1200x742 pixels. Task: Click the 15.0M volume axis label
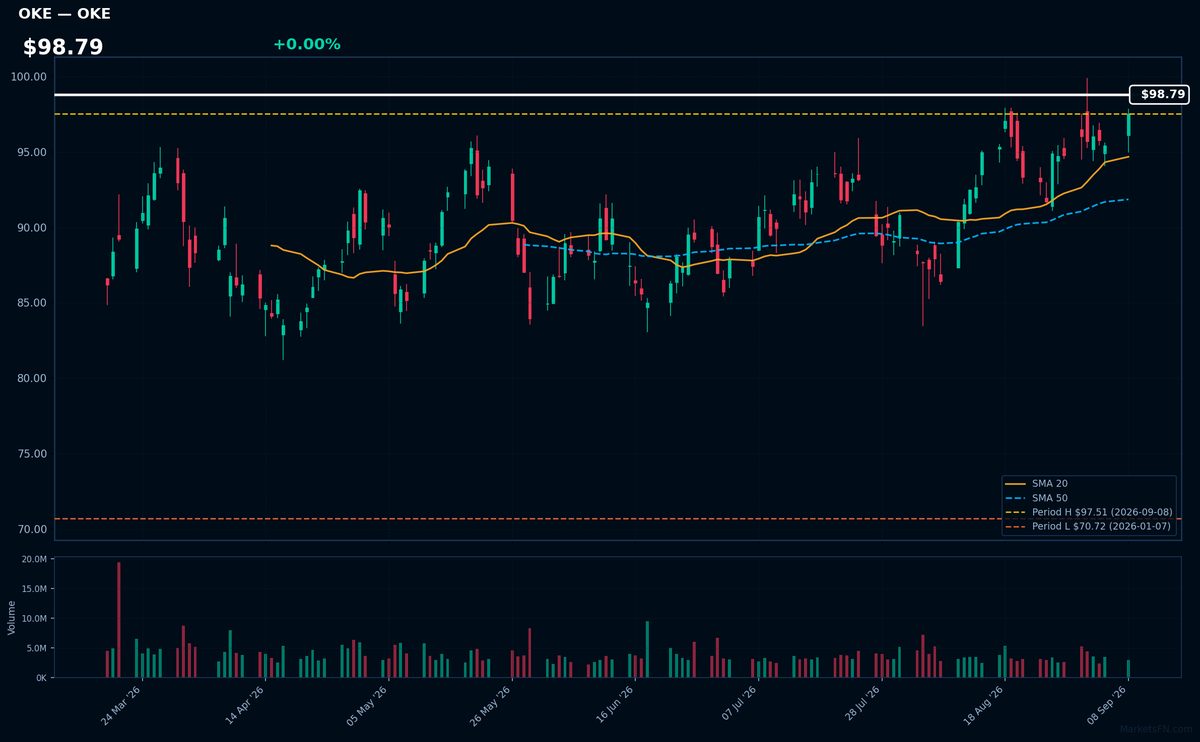34,589
